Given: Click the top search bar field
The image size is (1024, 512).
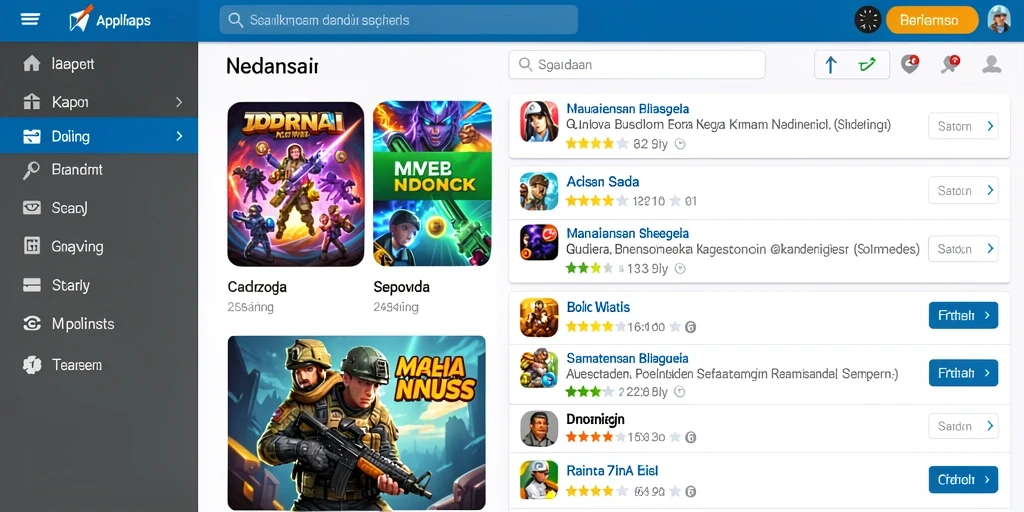Looking at the screenshot, I should click(398, 20).
